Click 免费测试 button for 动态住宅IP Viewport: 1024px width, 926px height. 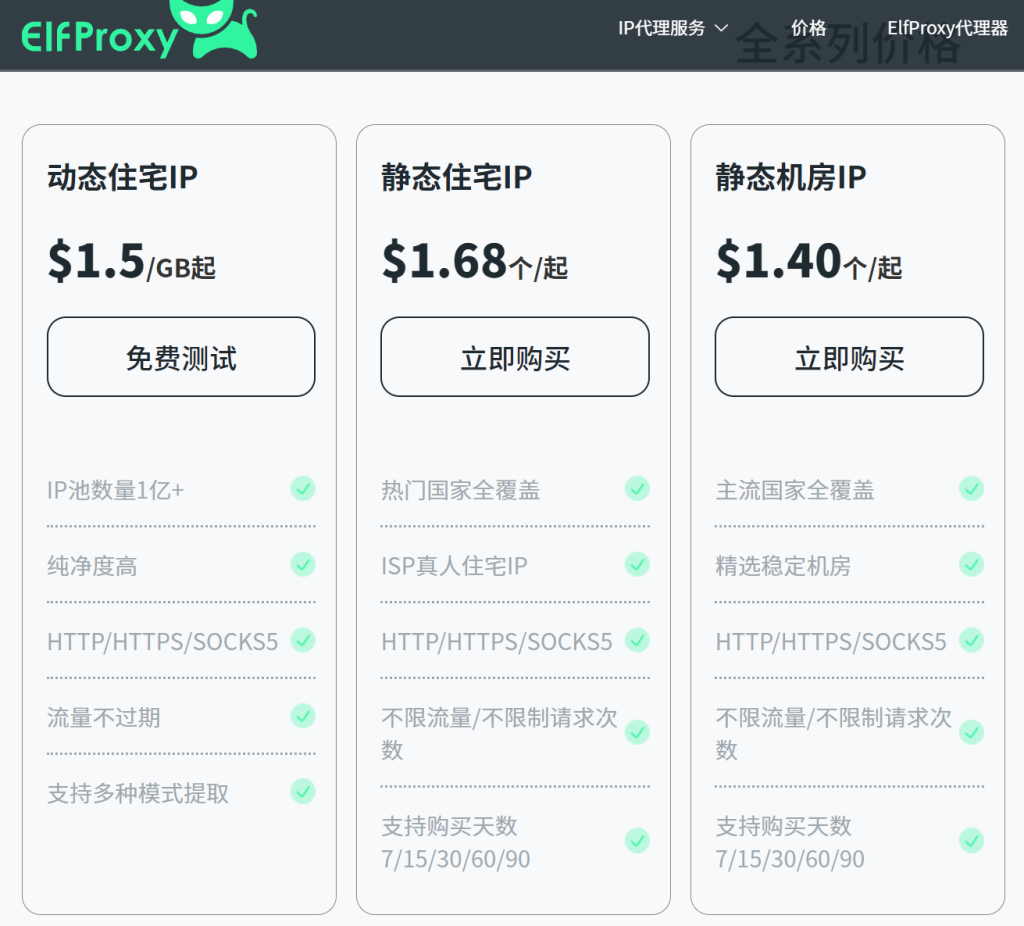(181, 357)
